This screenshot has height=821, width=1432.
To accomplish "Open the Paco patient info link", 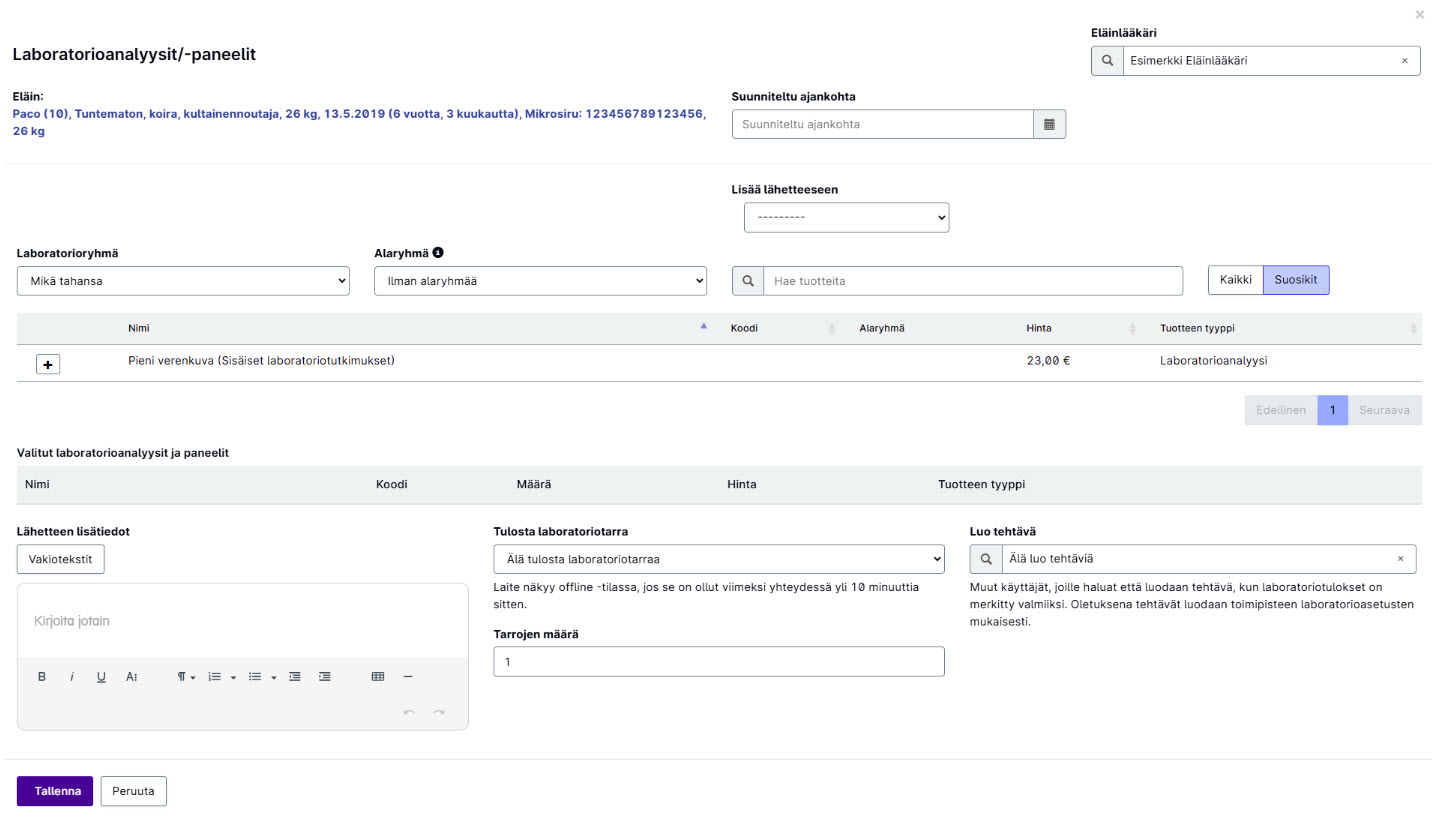I will [360, 123].
